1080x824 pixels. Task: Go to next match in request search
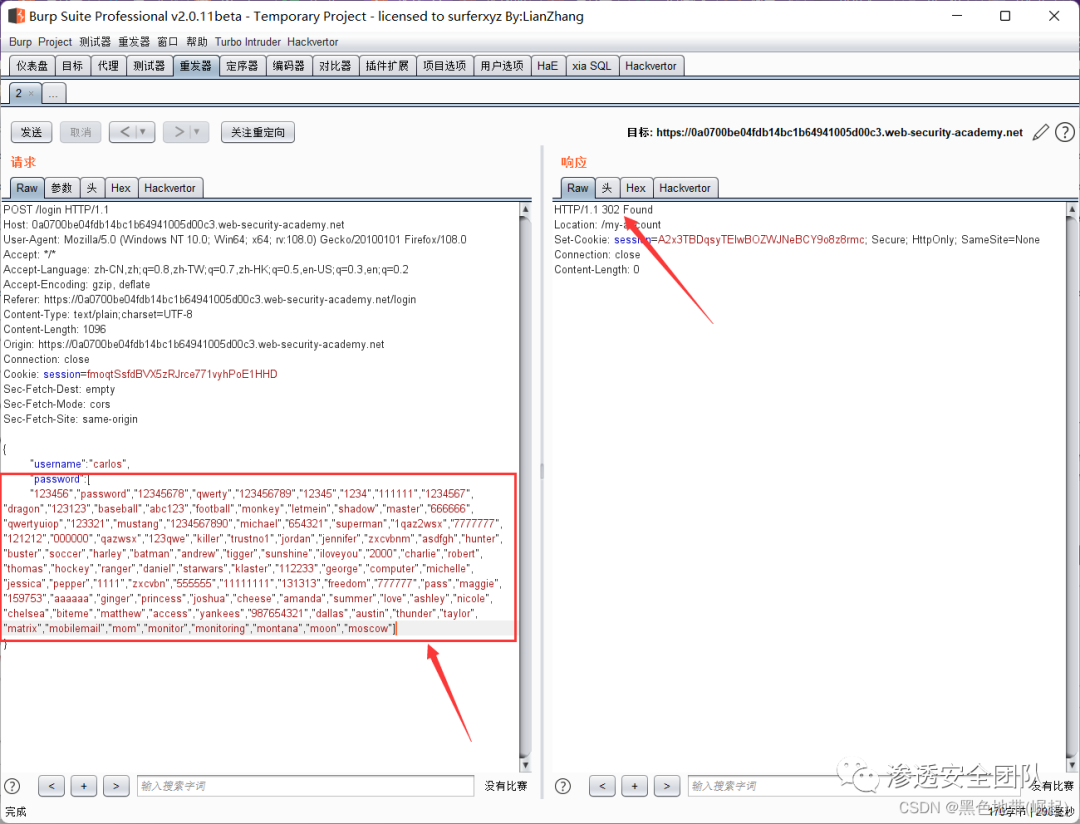[x=116, y=786]
